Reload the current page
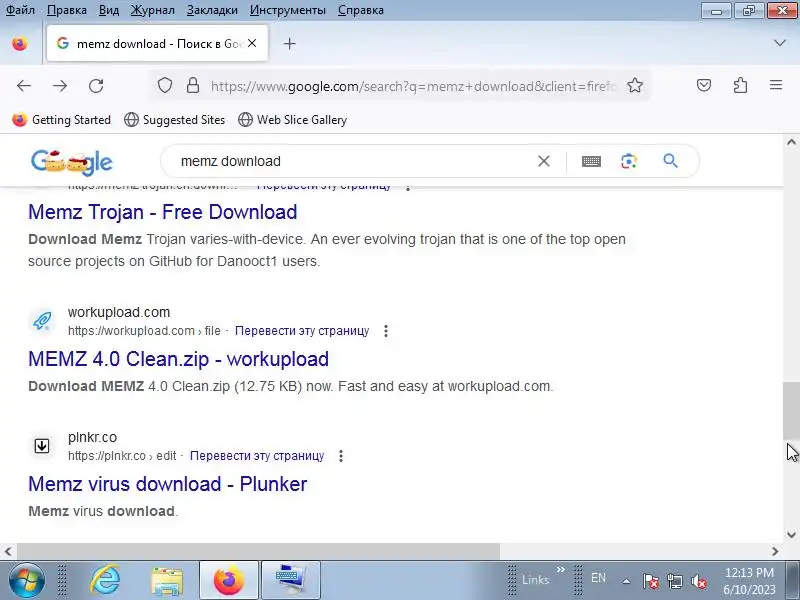 tap(96, 86)
